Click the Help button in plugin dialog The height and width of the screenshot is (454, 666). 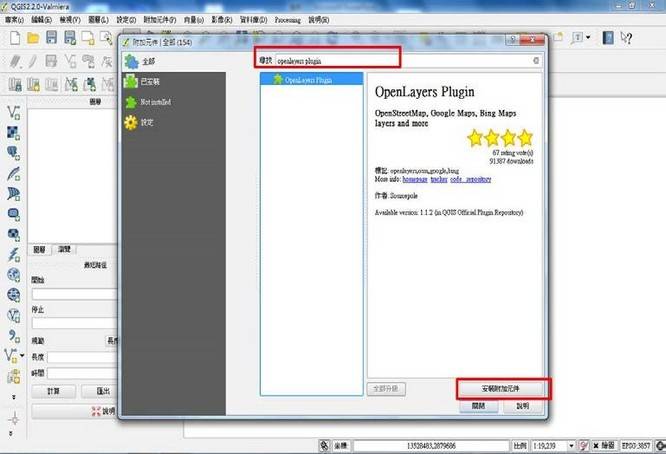(x=523, y=406)
